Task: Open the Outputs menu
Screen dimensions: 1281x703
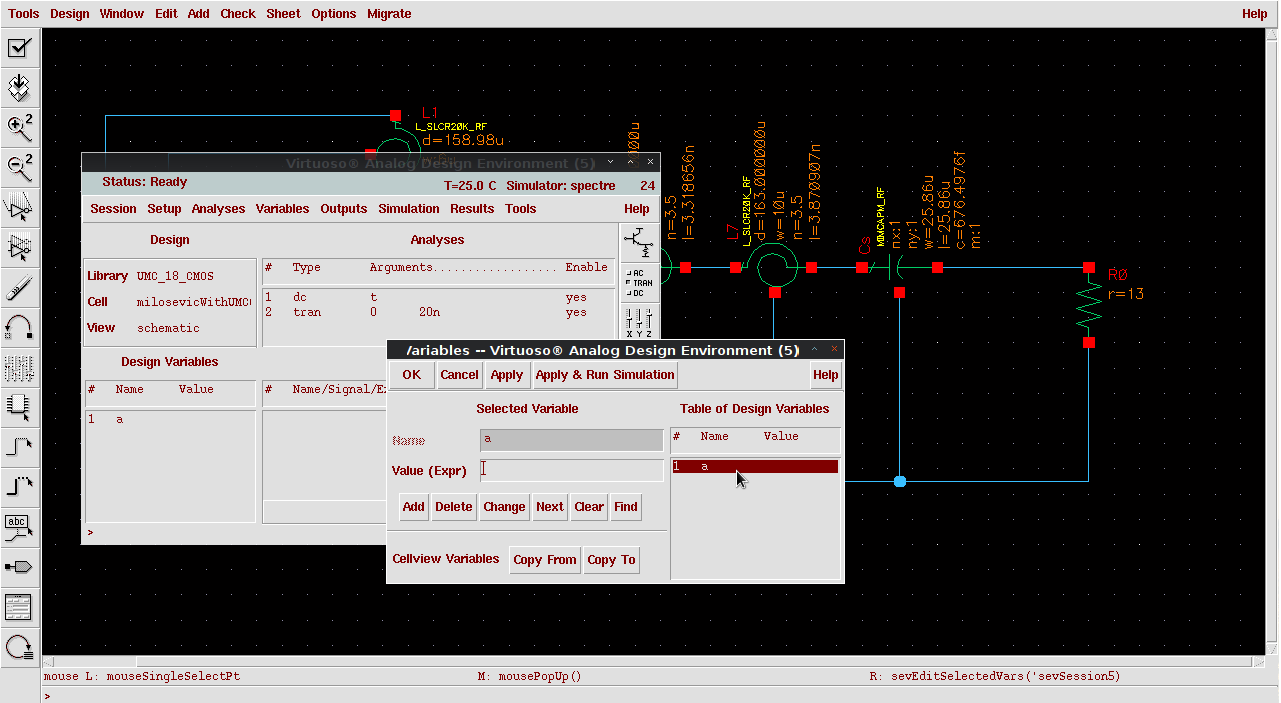Action: [x=344, y=209]
